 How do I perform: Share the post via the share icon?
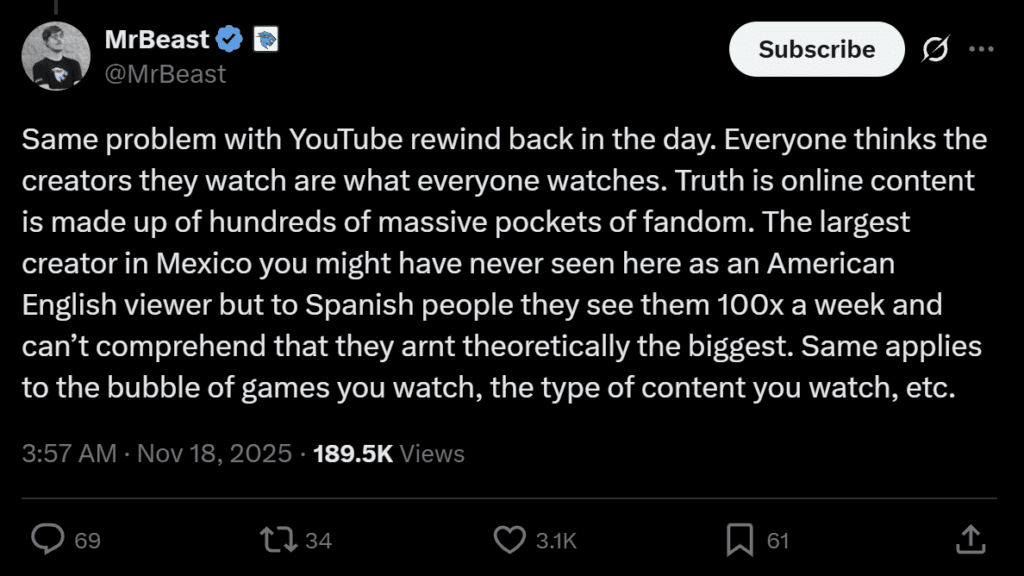[971, 540]
